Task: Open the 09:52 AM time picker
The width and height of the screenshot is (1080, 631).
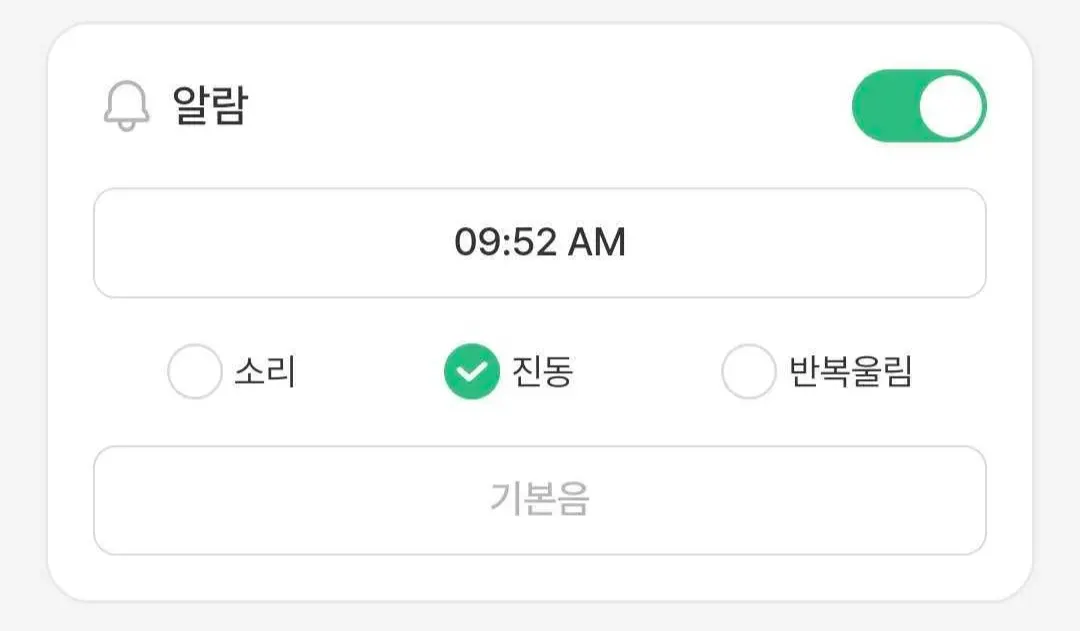Action: click(x=540, y=243)
